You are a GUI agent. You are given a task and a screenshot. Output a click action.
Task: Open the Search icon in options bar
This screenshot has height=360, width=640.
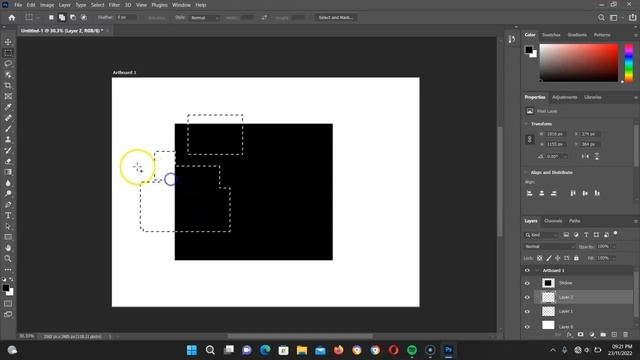601,18
